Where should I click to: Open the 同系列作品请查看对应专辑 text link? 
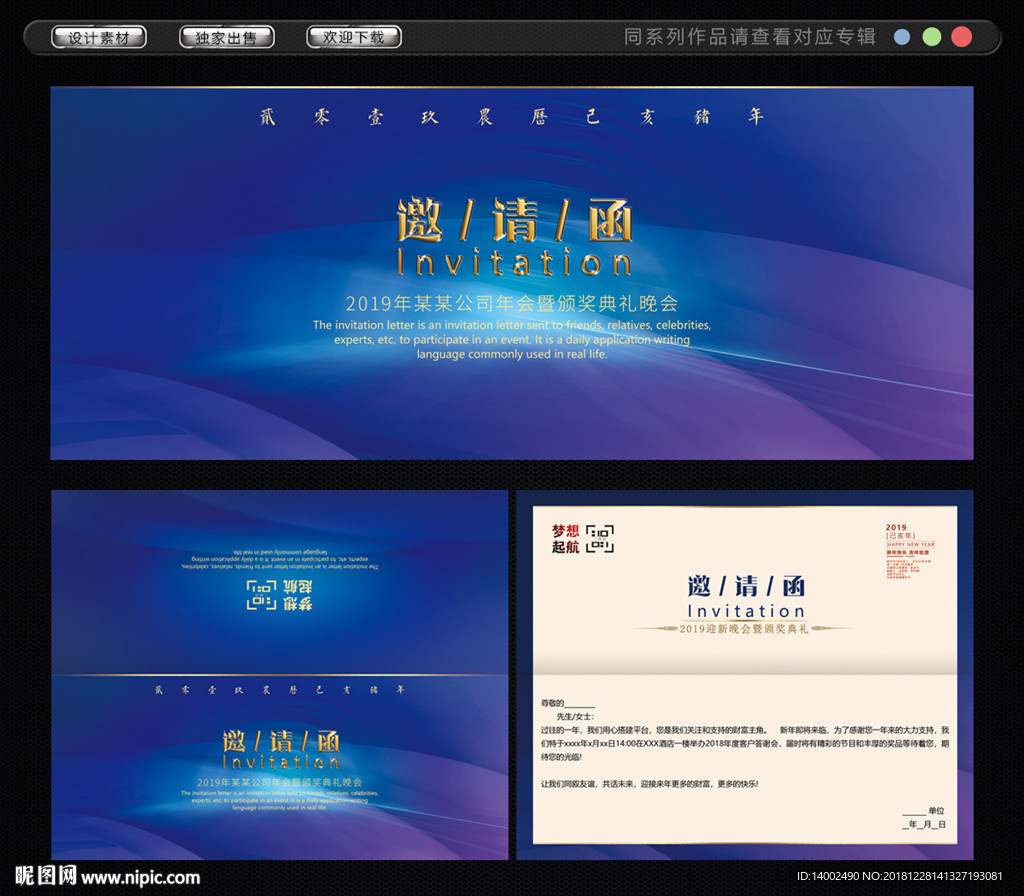749,37
